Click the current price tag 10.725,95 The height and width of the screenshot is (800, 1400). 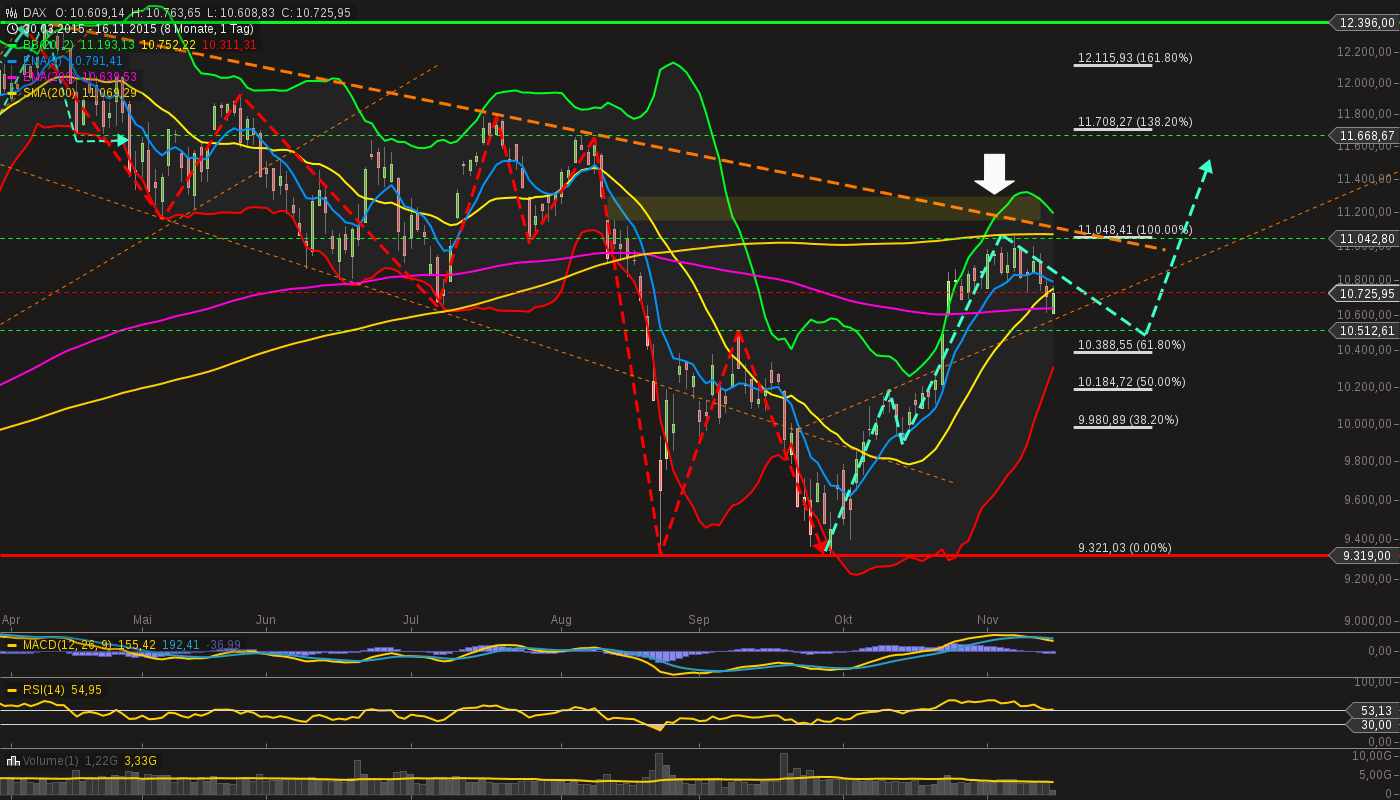(x=1366, y=293)
